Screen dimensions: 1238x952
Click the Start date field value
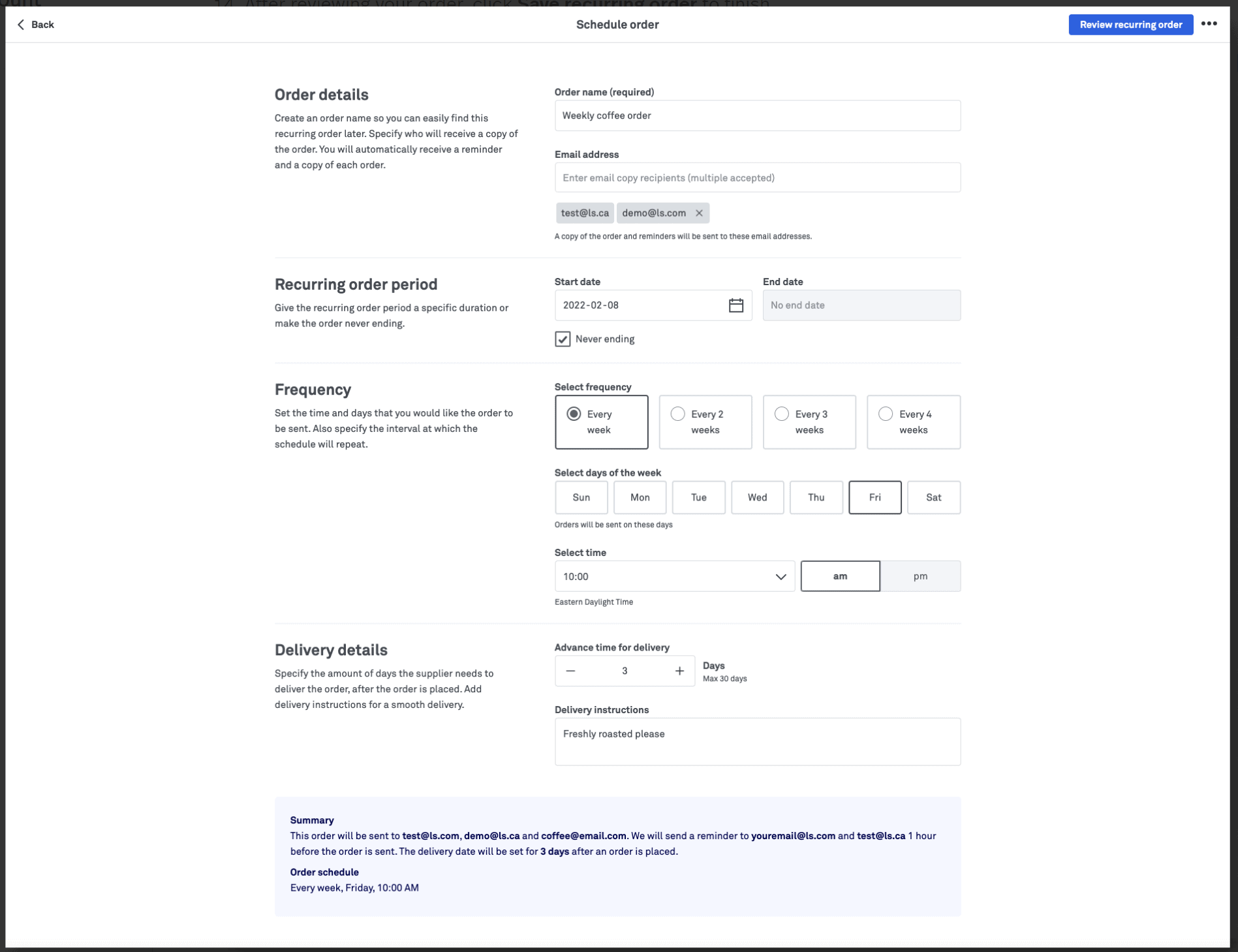point(591,305)
